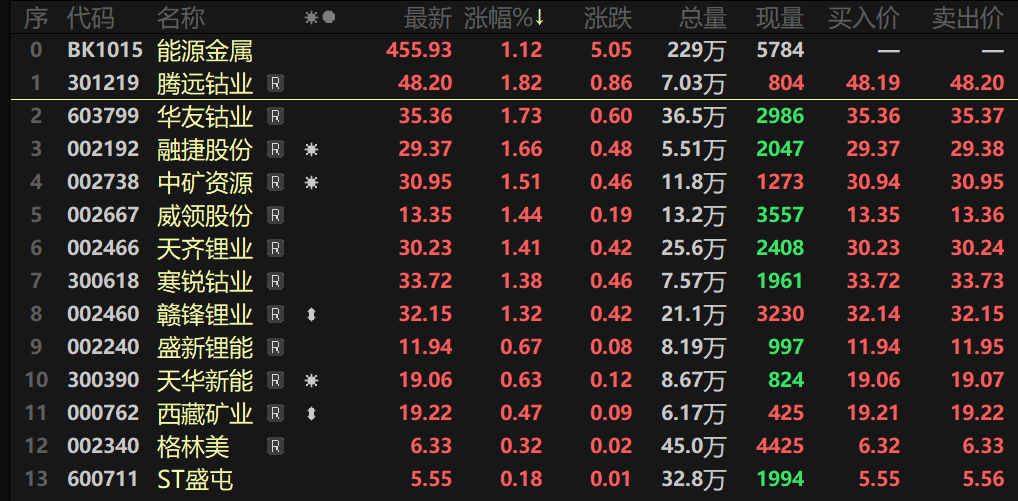
Task: Sort by 买入价 column header
Action: [864, 19]
